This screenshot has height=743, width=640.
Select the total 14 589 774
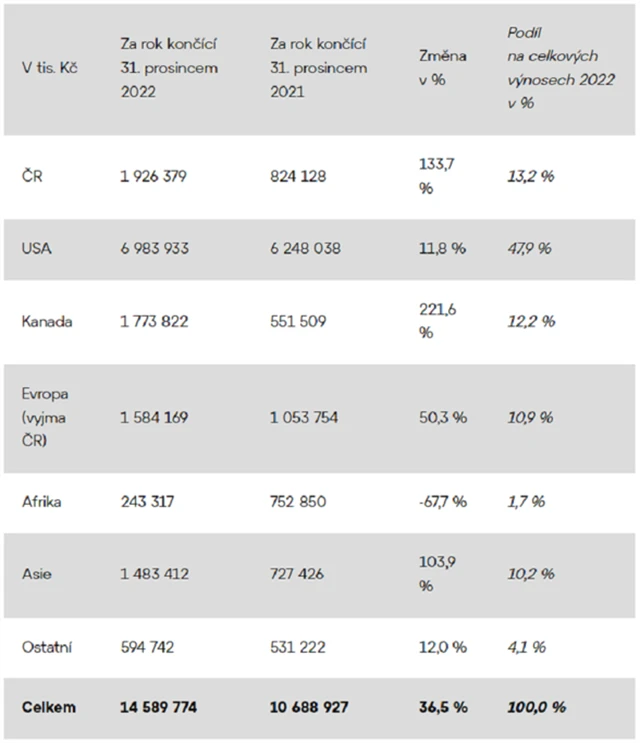[x=158, y=707]
